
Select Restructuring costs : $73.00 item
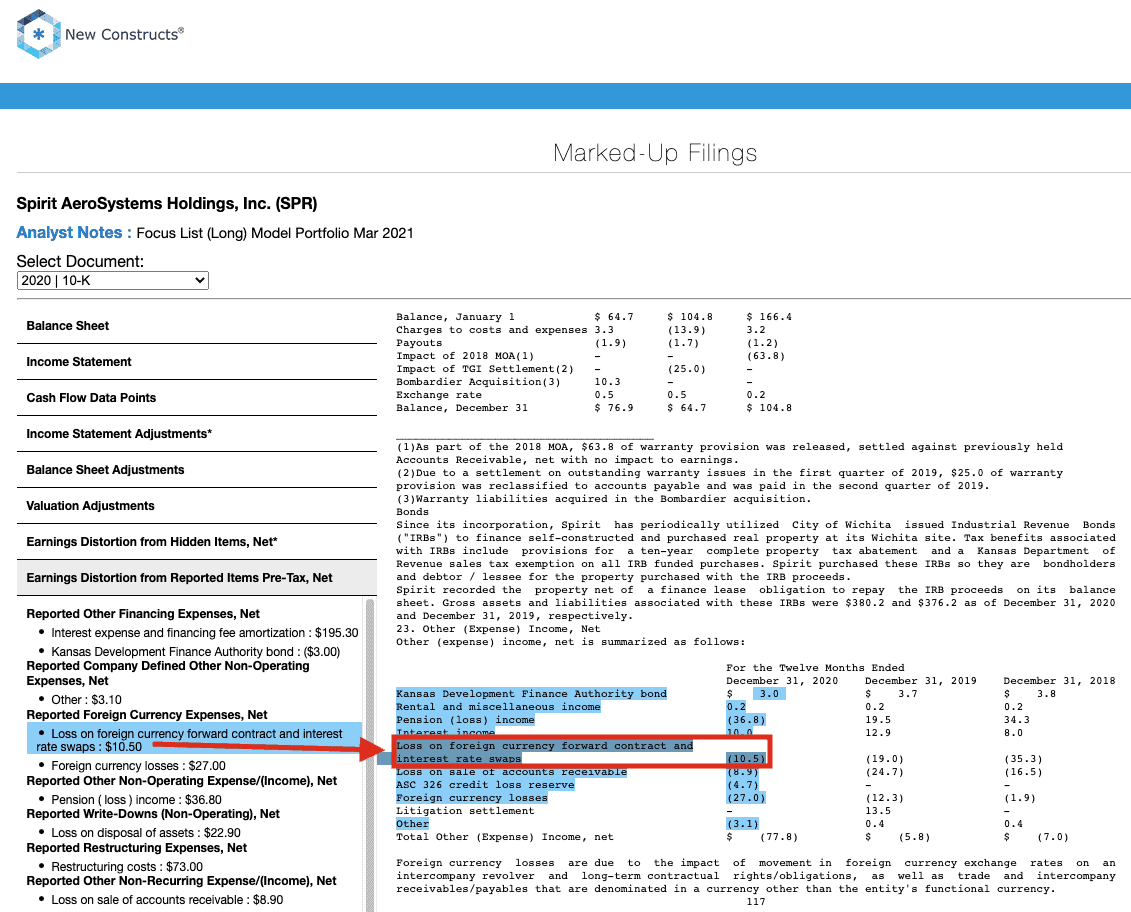coord(127,867)
